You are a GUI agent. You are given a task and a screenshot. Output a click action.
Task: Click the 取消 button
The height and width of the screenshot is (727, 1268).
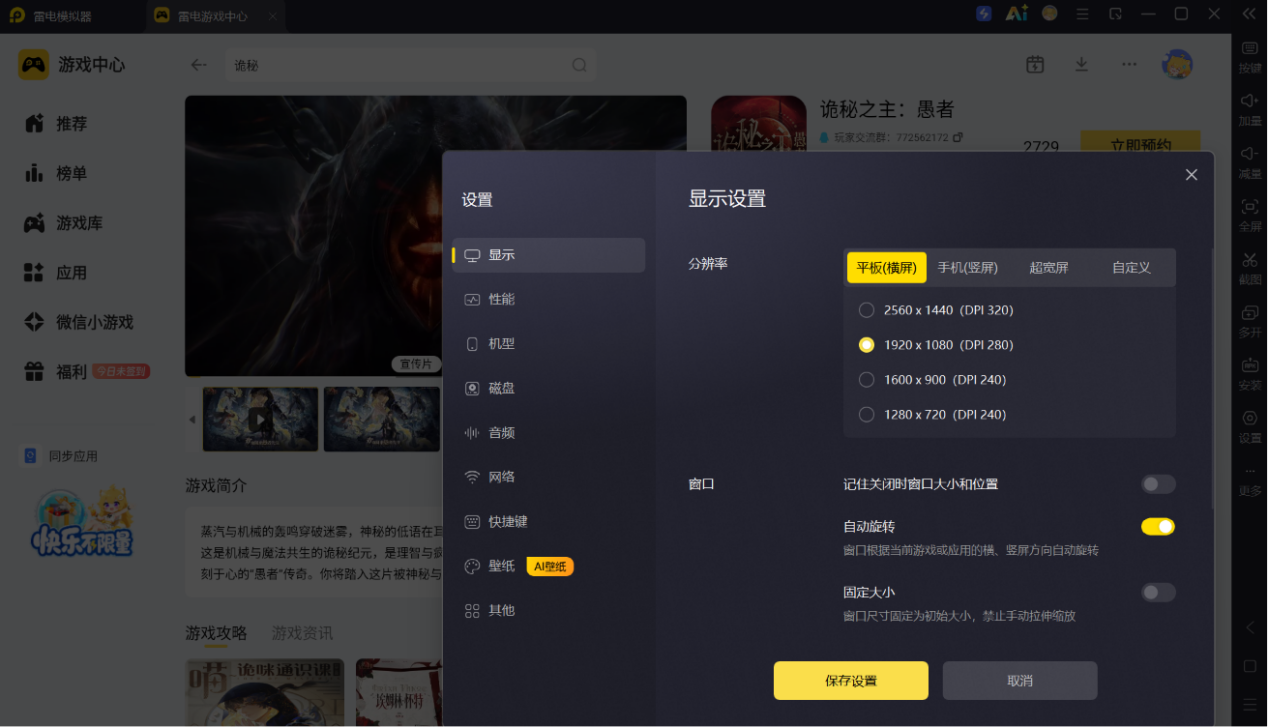[1020, 681]
